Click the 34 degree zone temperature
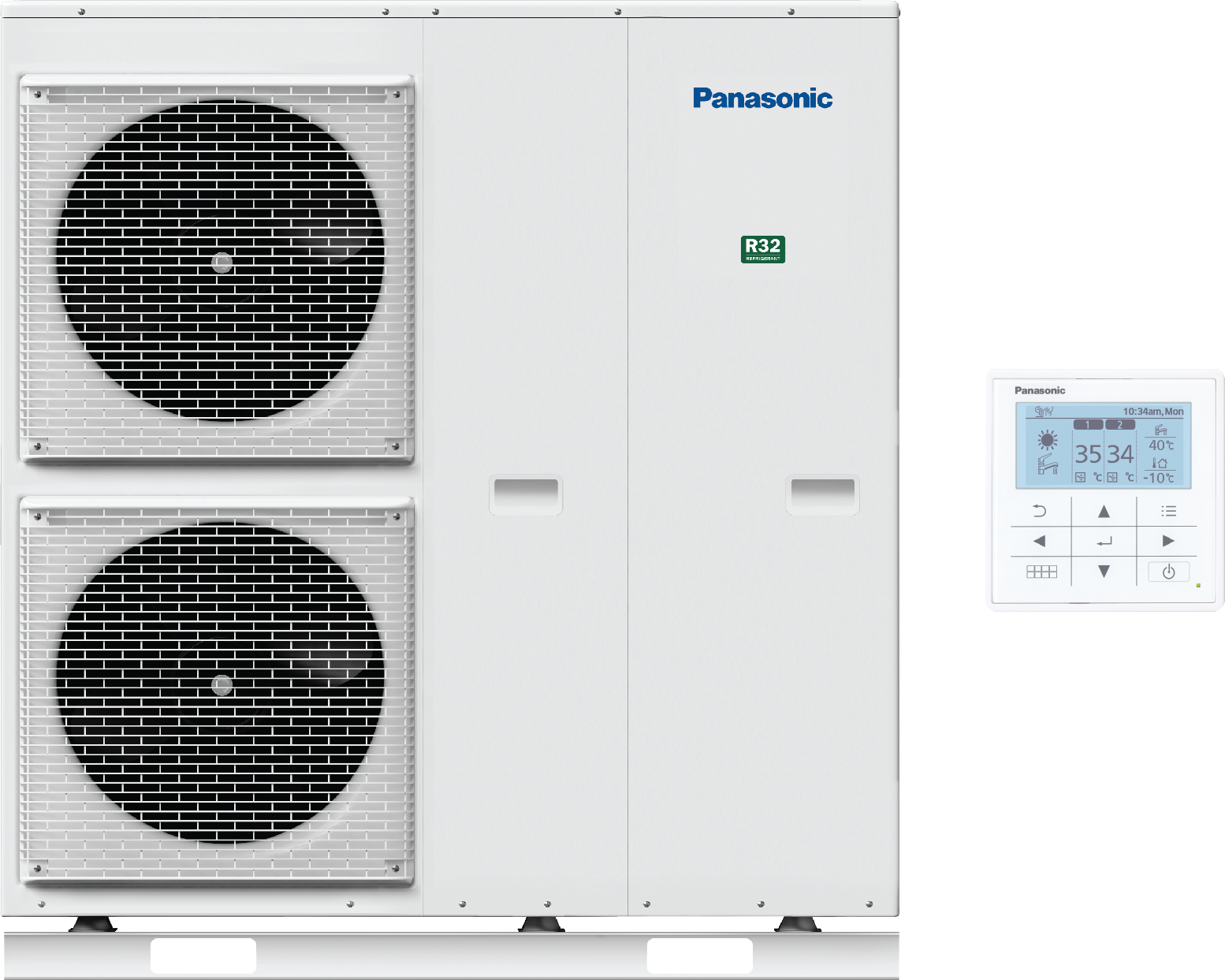 (x=1120, y=454)
